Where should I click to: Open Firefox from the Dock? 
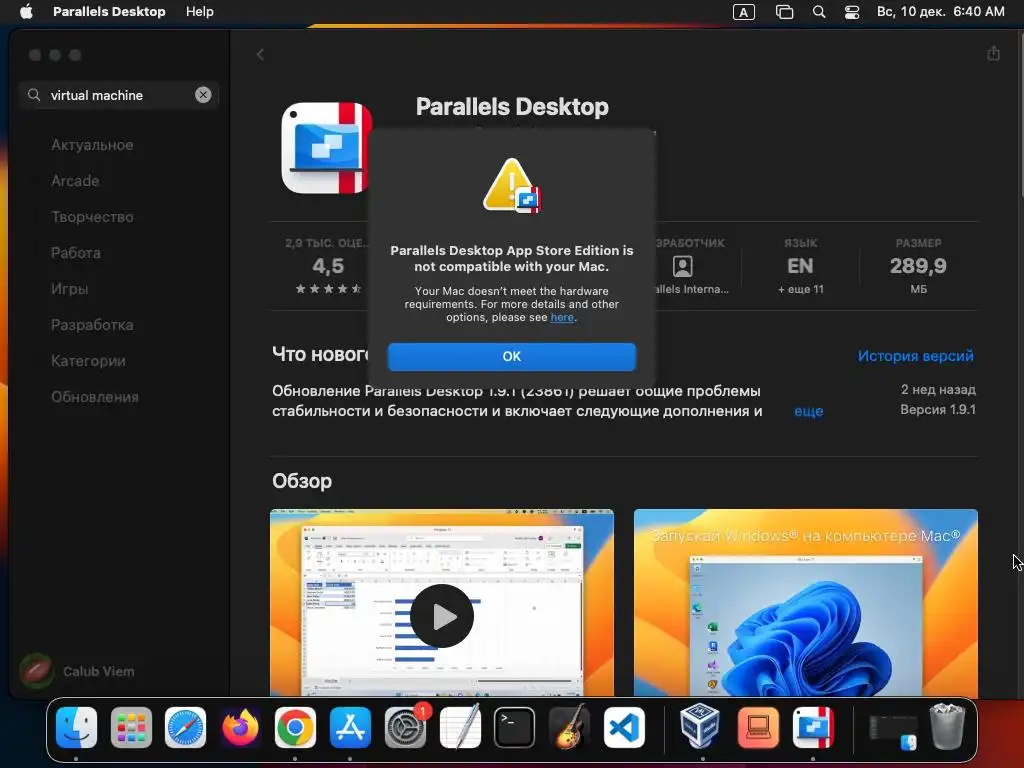click(x=240, y=727)
